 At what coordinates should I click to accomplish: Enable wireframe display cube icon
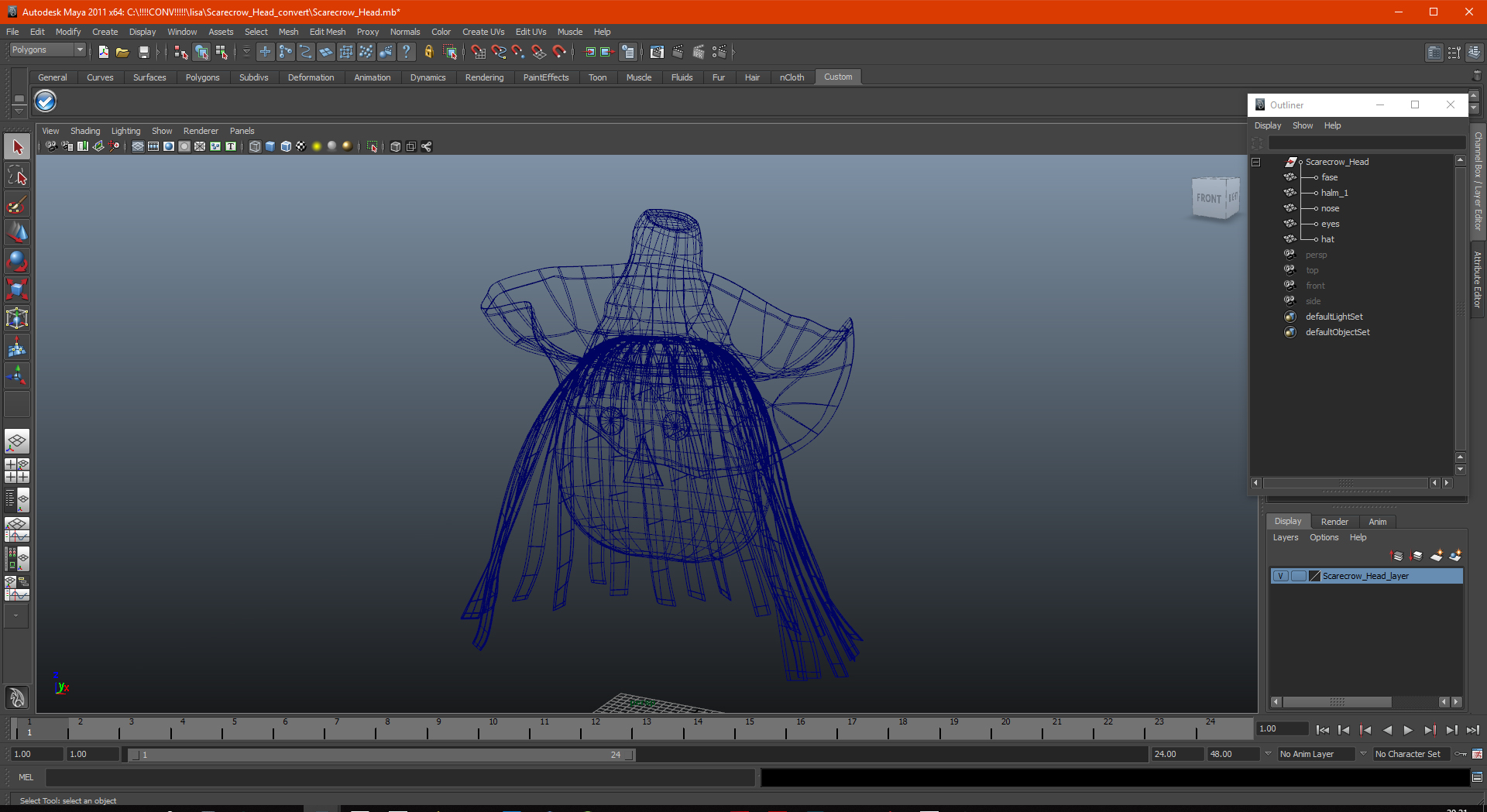(255, 146)
